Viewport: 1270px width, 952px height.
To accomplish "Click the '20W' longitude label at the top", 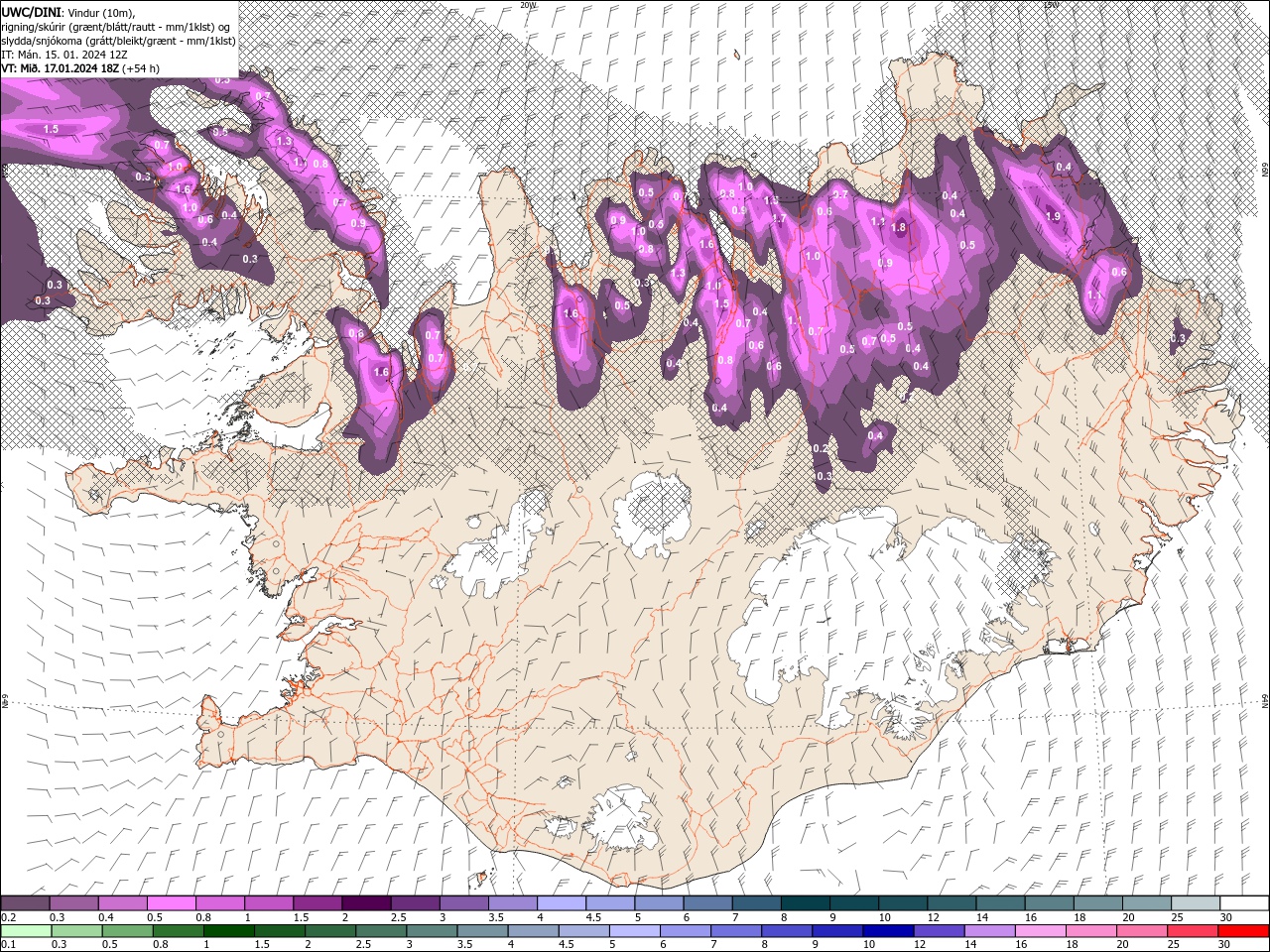I will (x=528, y=5).
